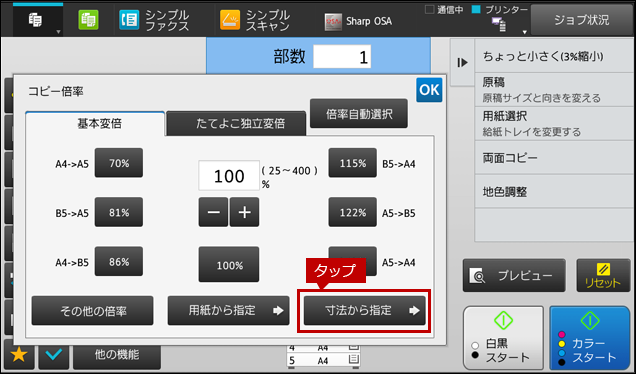Select 70% A4->A5 ratio
This screenshot has height=374, width=636.
point(119,163)
